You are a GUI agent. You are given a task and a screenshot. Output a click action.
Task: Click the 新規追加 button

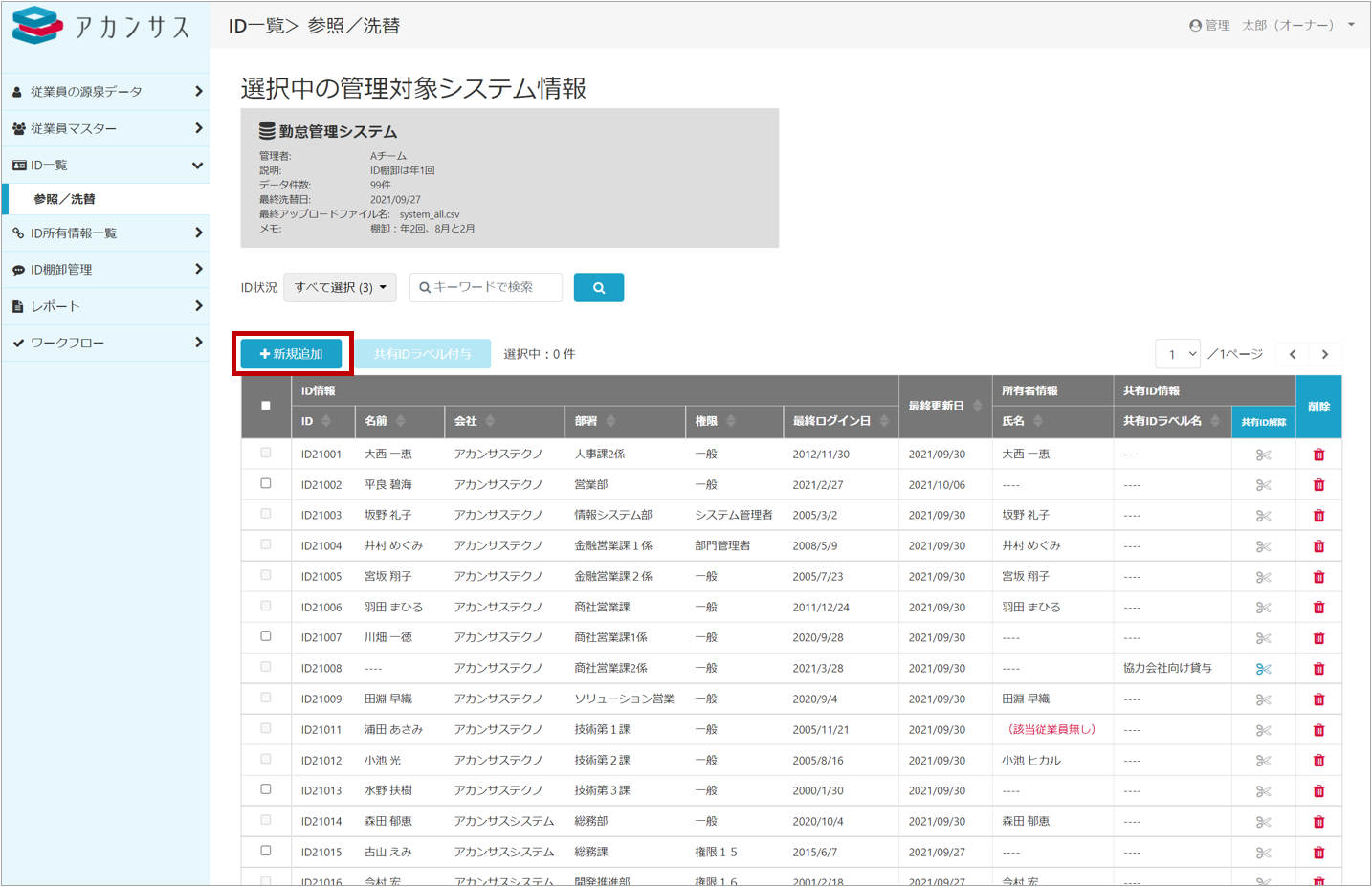coord(292,354)
